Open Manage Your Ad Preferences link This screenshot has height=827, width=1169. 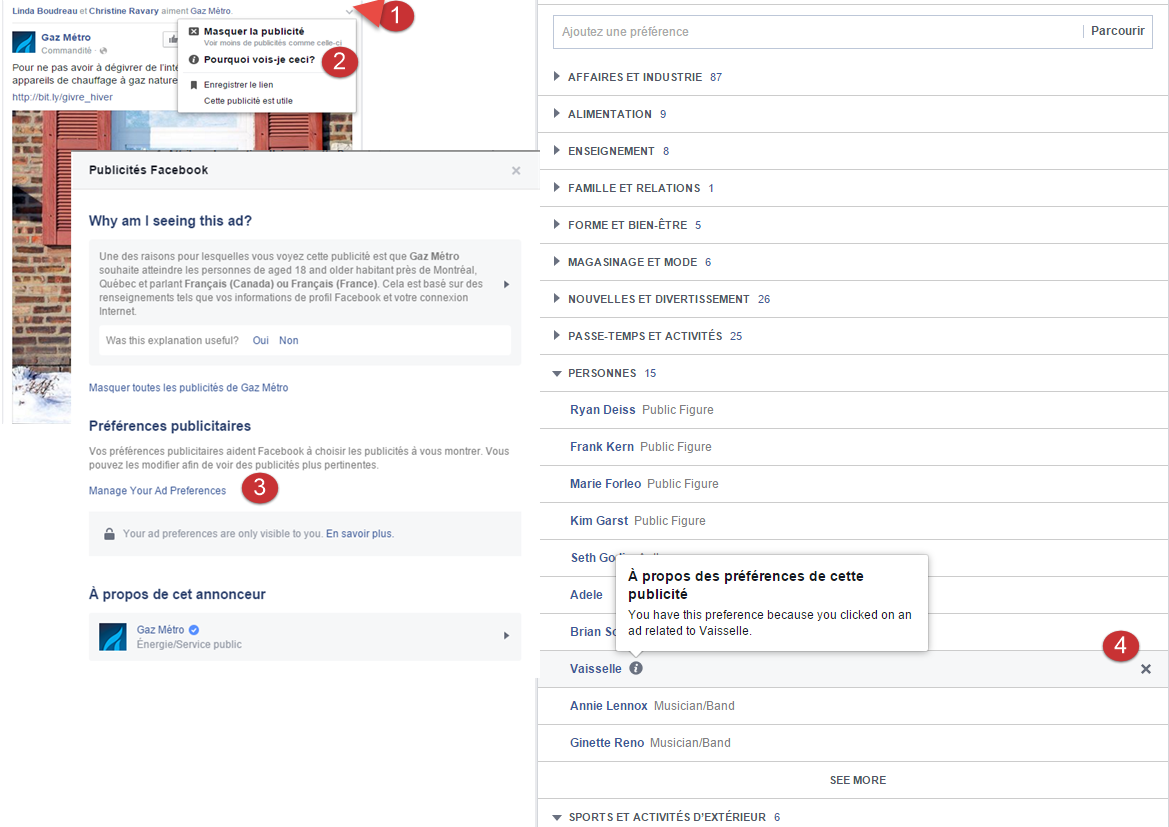point(157,490)
